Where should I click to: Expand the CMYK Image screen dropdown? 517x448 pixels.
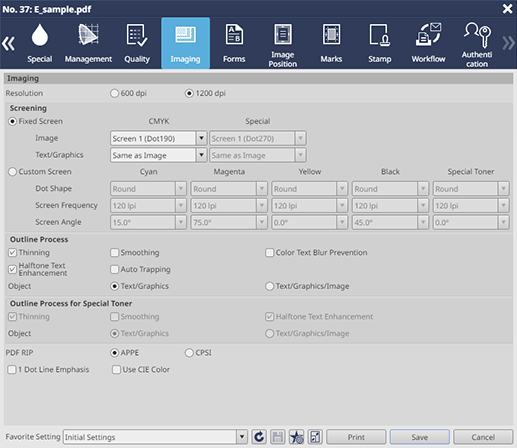point(201,138)
